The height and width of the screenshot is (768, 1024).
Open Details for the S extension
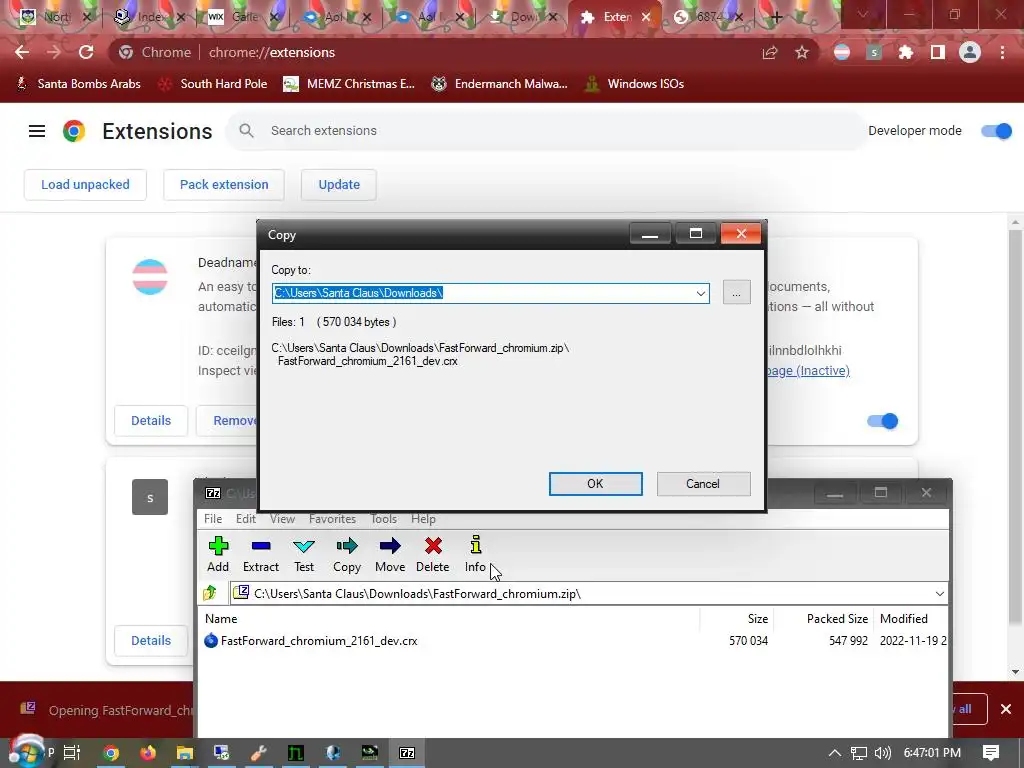151,641
